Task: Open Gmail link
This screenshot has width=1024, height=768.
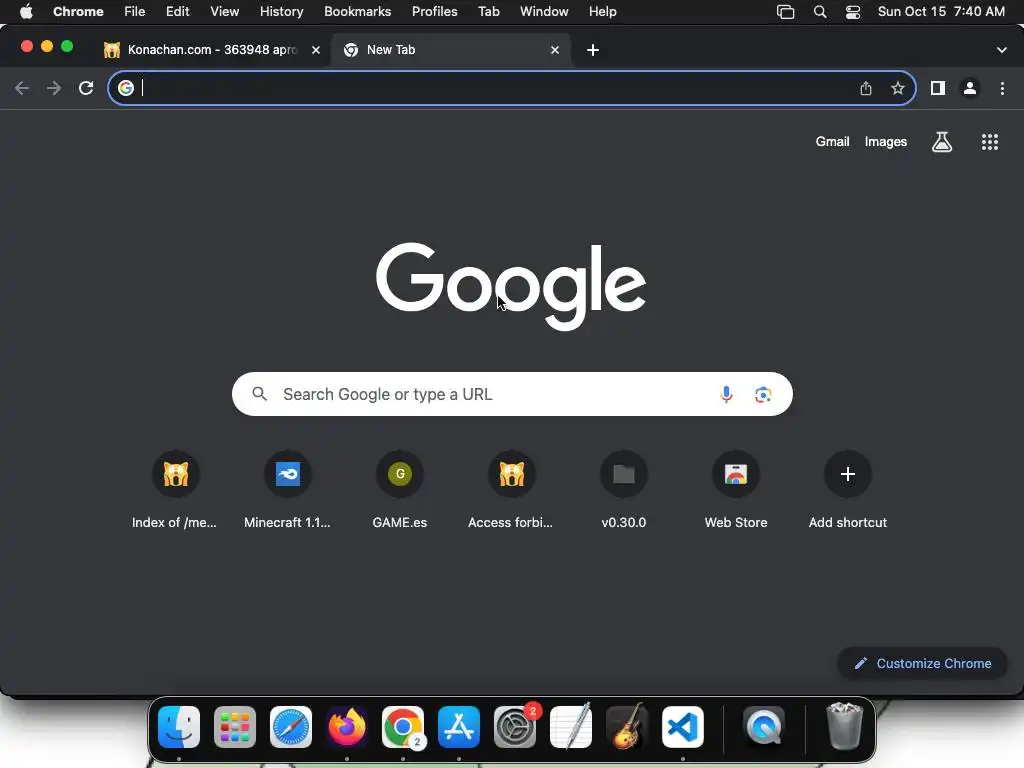Action: 833,142
